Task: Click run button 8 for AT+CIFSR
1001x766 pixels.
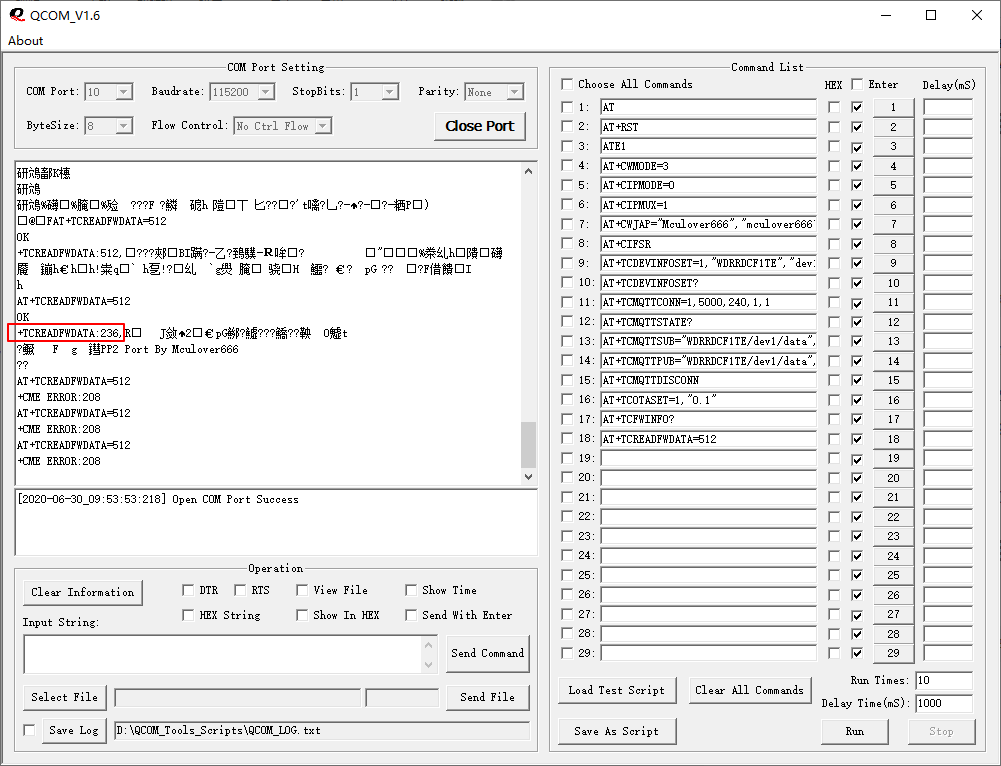Action: [x=893, y=244]
